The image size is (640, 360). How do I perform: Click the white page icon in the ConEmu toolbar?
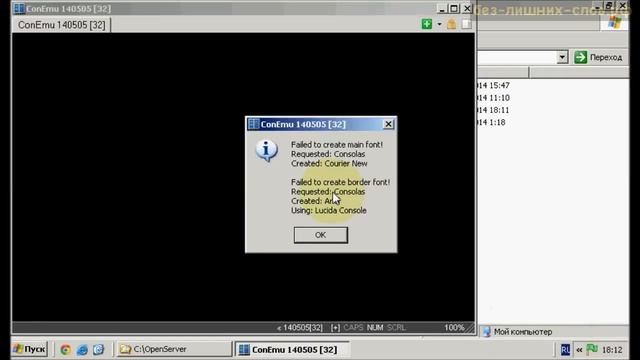466,24
